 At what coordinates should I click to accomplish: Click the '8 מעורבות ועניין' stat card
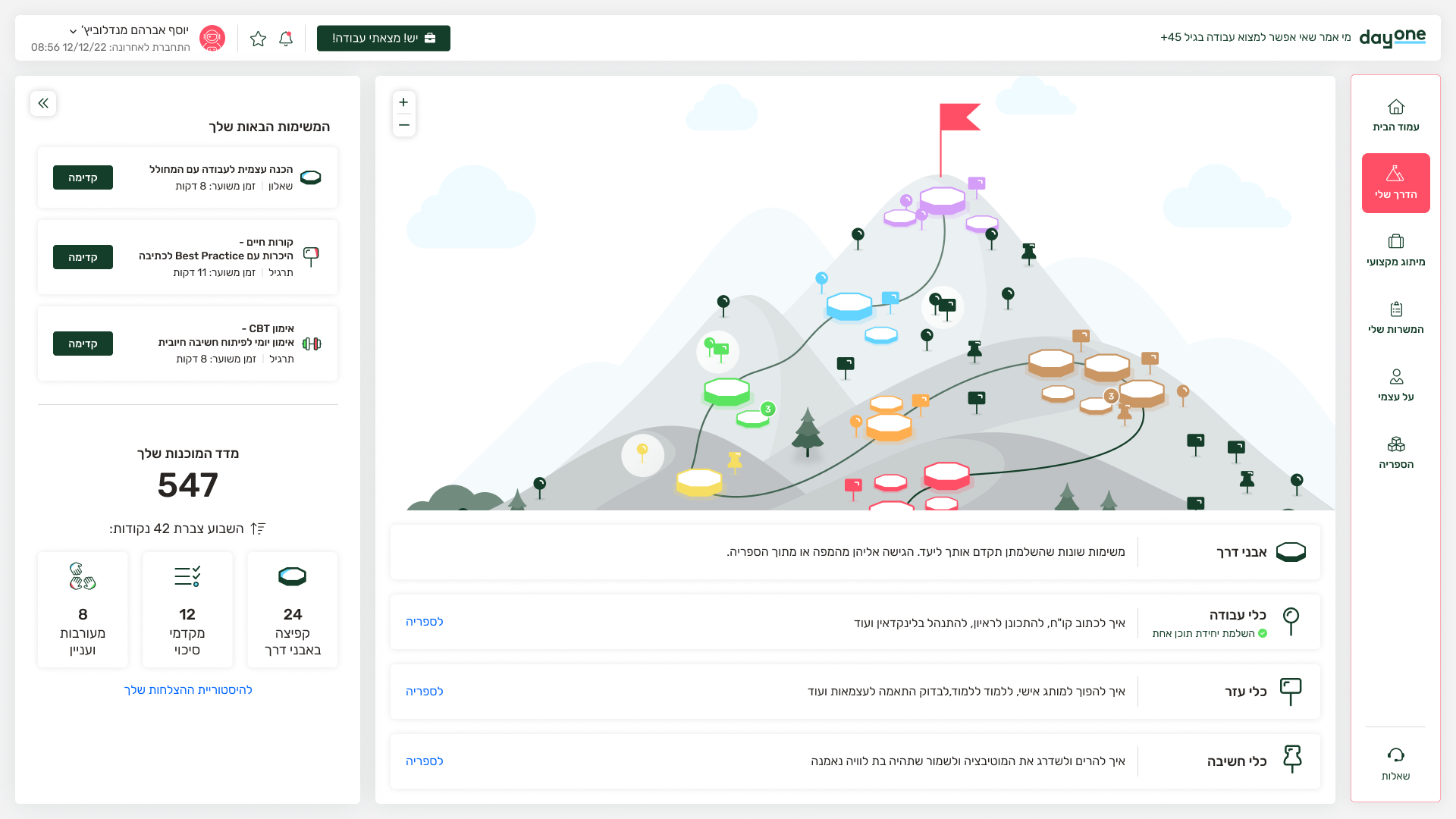pos(83,610)
